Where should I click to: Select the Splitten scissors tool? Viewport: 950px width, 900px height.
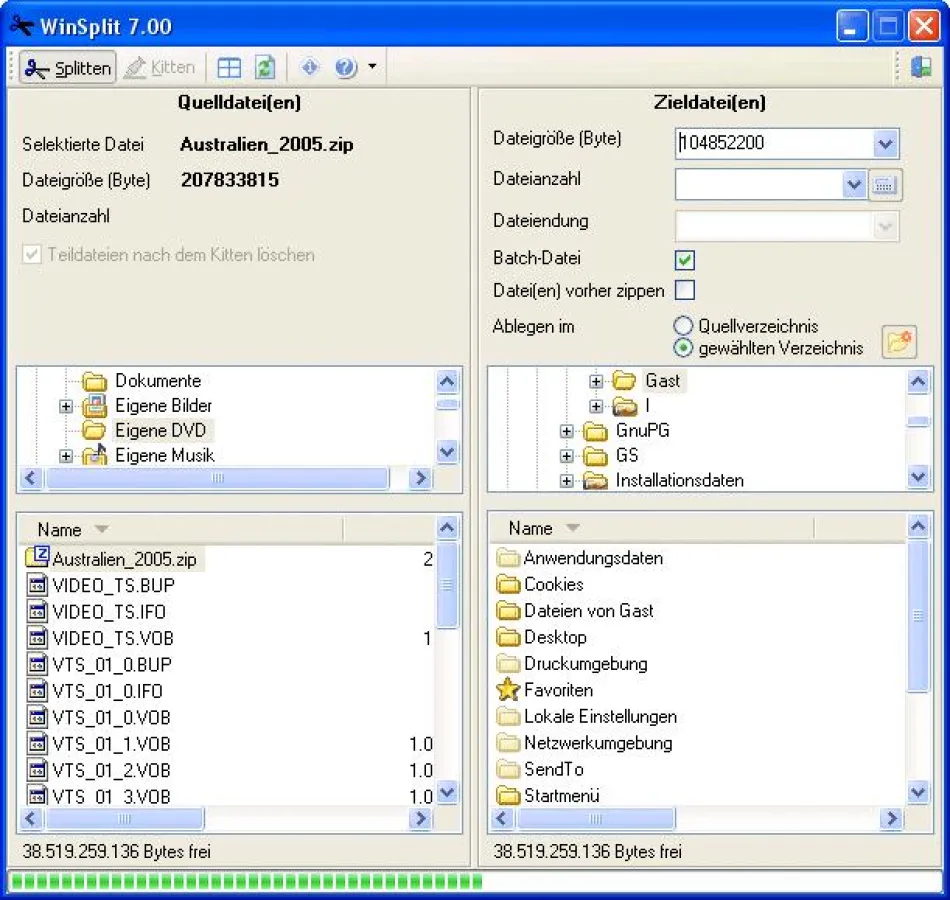(x=66, y=67)
